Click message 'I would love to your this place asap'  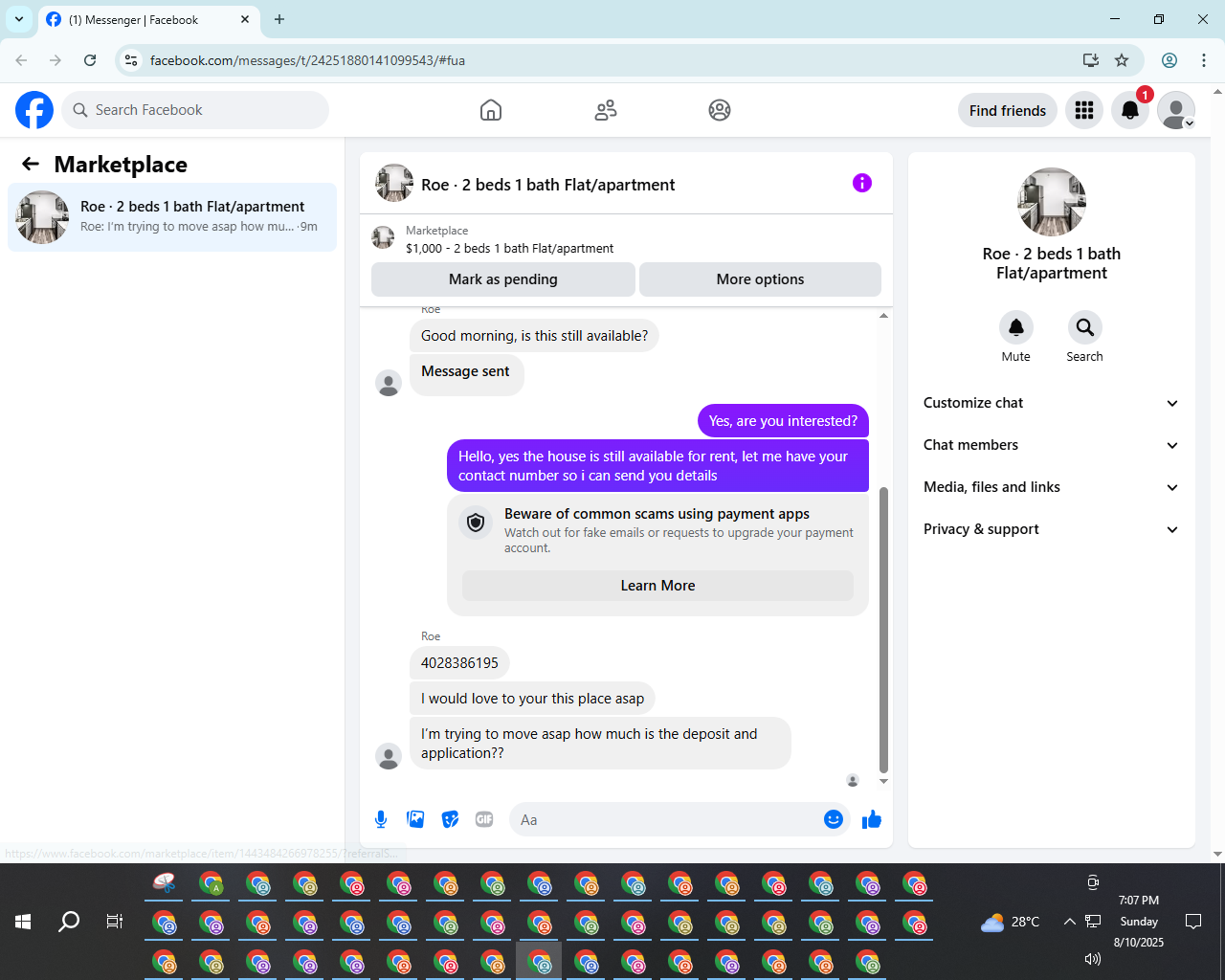532,699
